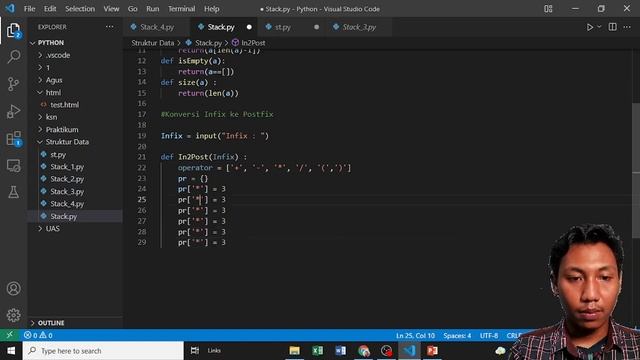Open Explorer Views and More Actions ellipsis
640x360 pixels.
[109, 27]
